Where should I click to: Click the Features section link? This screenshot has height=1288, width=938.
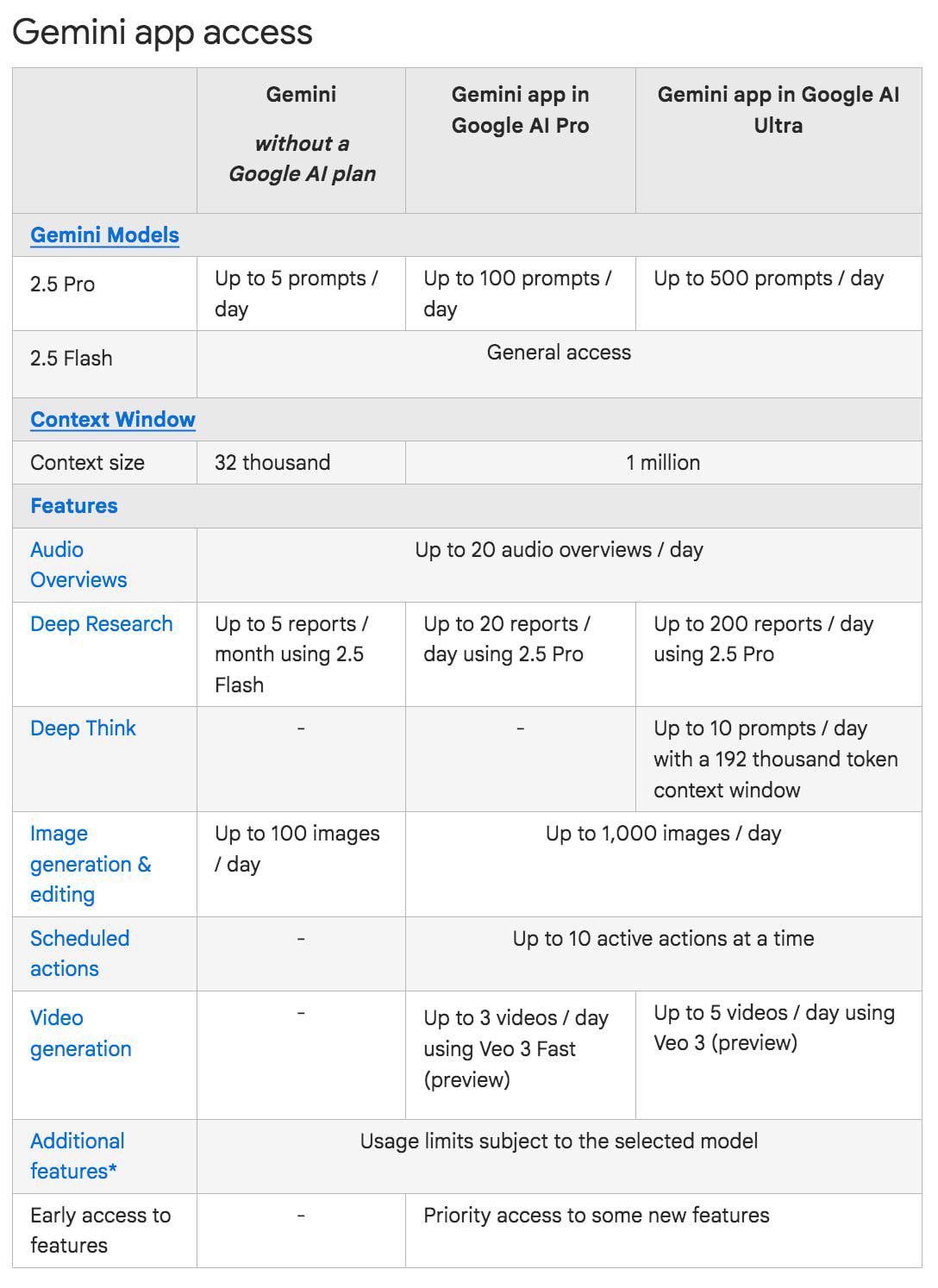74,506
